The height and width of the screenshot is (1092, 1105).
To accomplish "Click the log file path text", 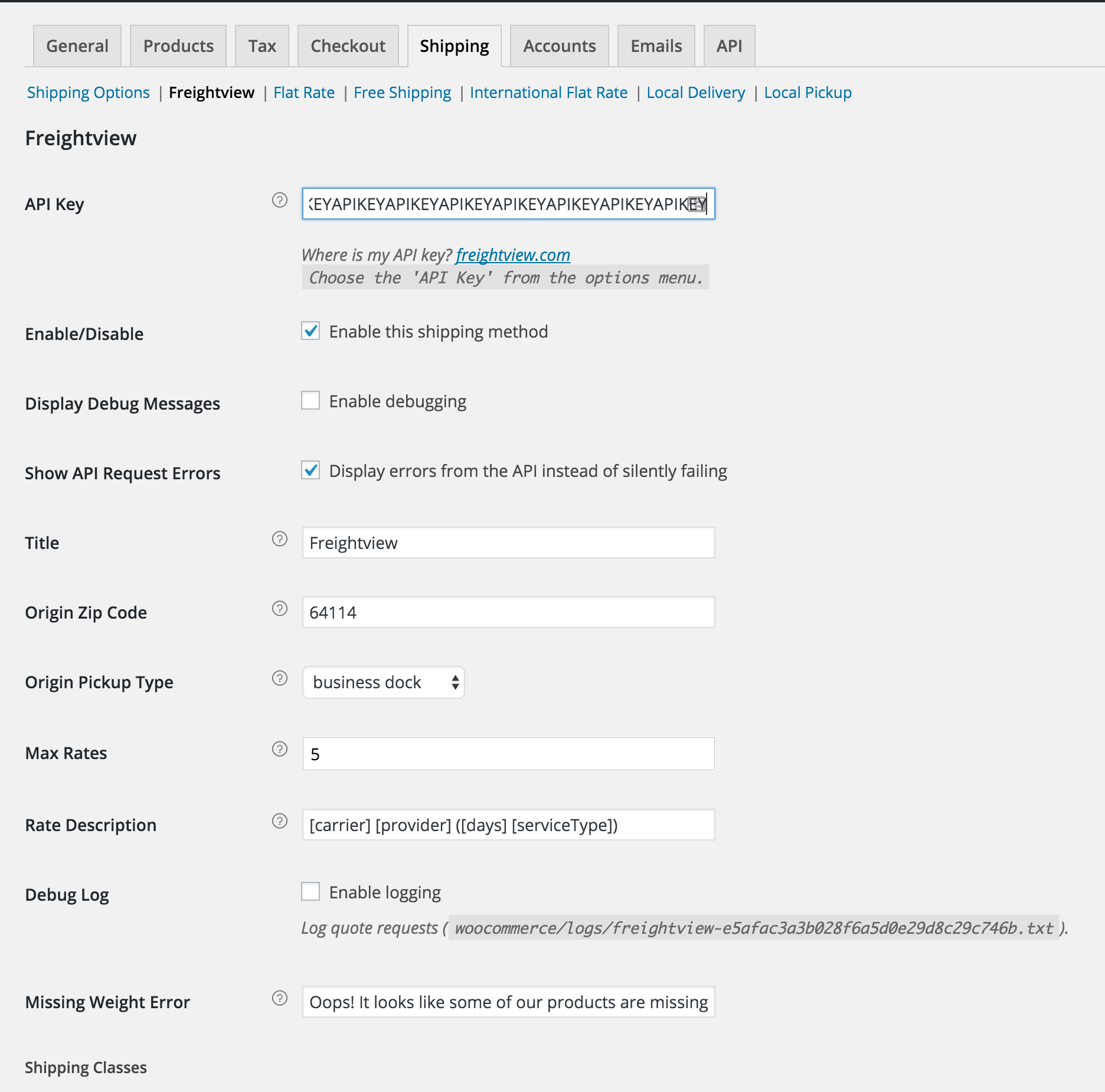I will click(754, 928).
